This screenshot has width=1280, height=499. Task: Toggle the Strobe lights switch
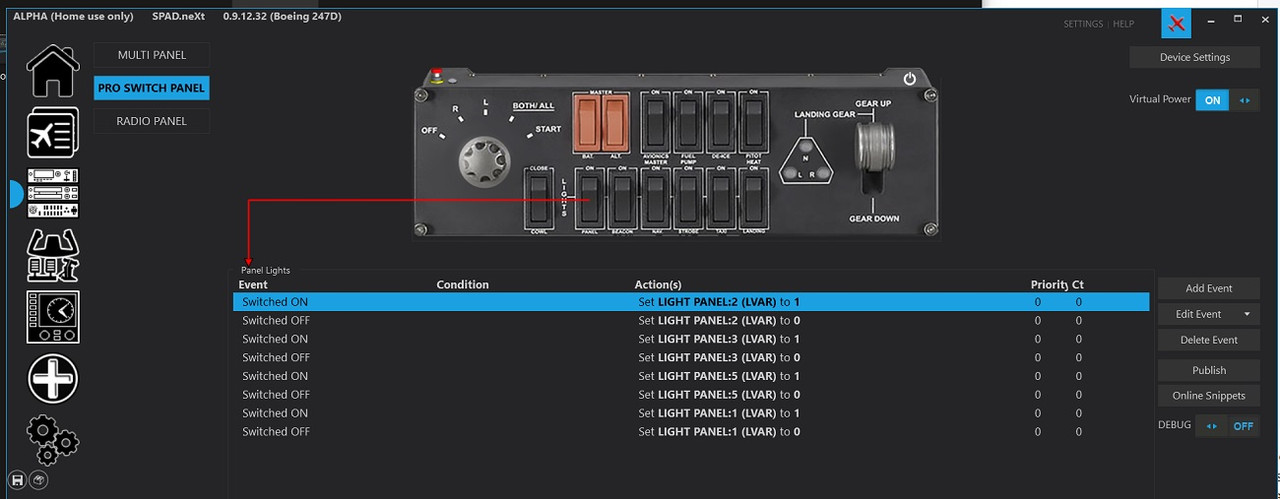(x=687, y=198)
